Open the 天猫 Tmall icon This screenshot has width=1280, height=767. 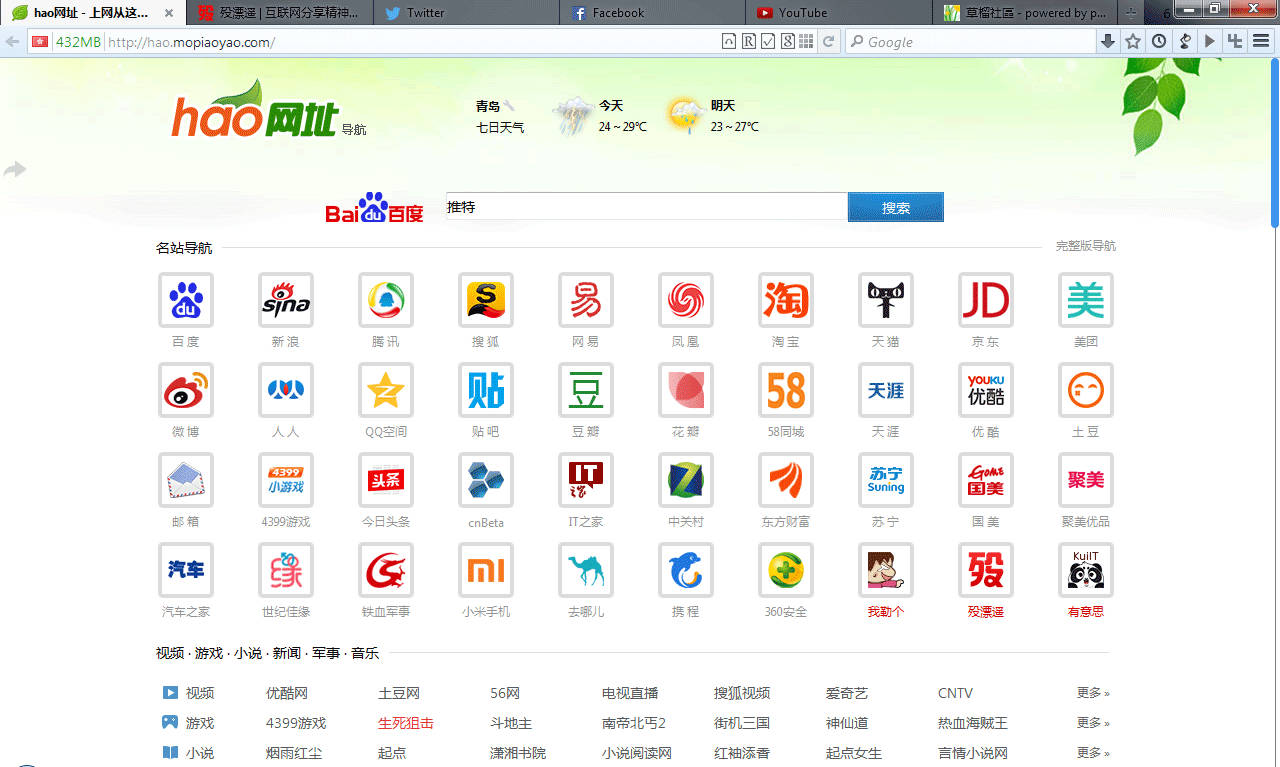(x=886, y=300)
